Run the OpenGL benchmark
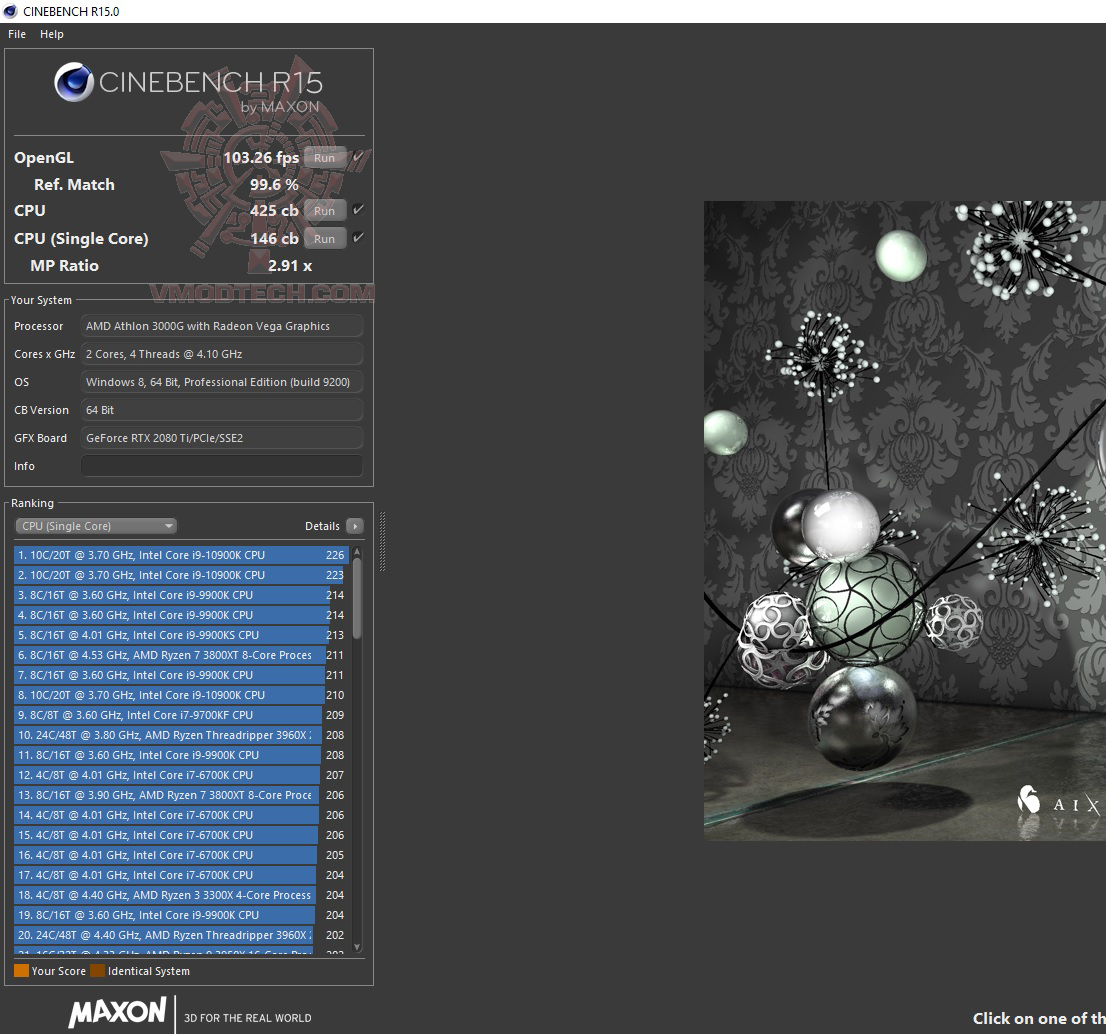The image size is (1106, 1034). tap(324, 157)
